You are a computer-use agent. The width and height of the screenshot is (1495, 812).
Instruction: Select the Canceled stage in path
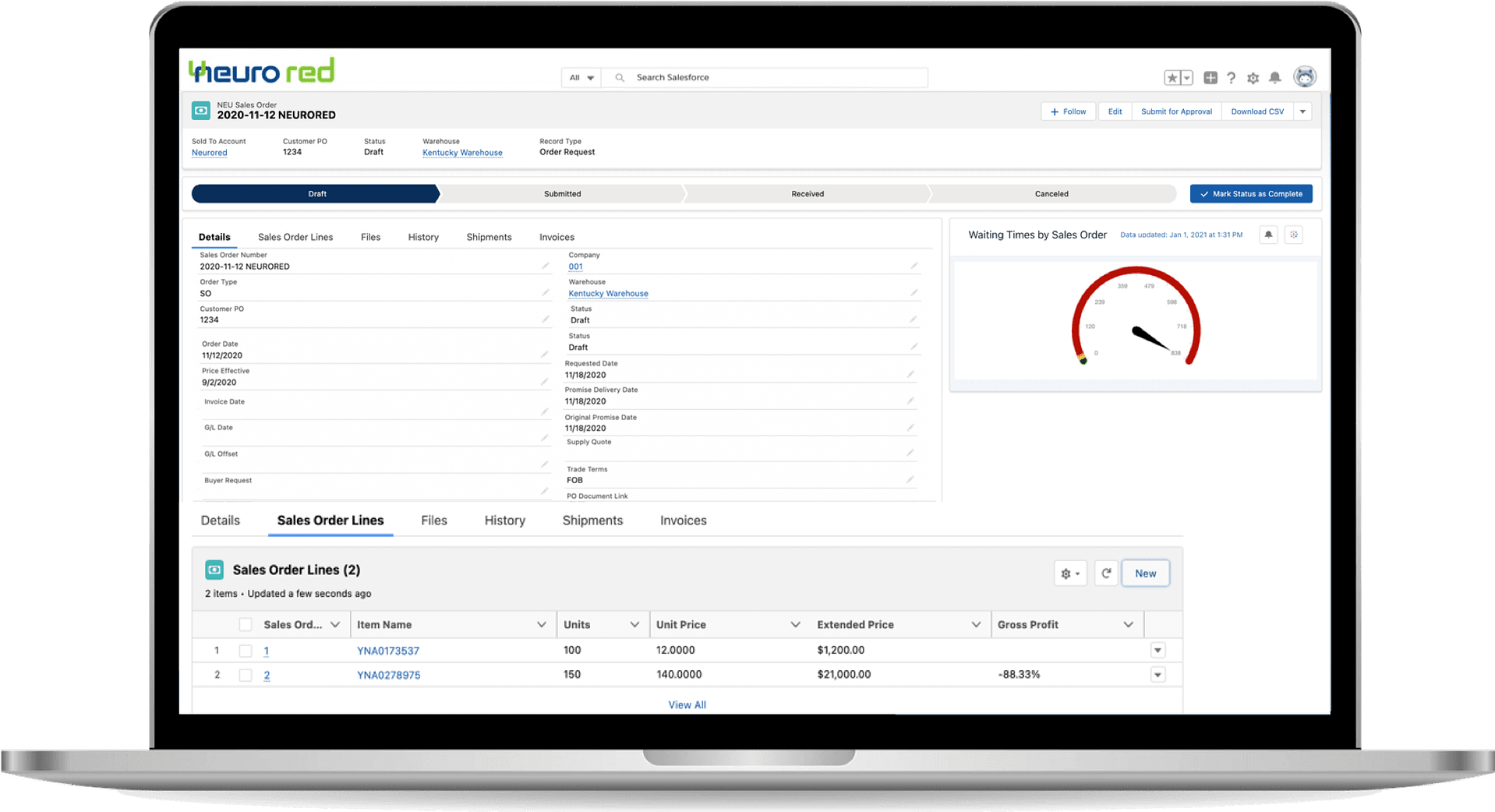(x=1051, y=194)
